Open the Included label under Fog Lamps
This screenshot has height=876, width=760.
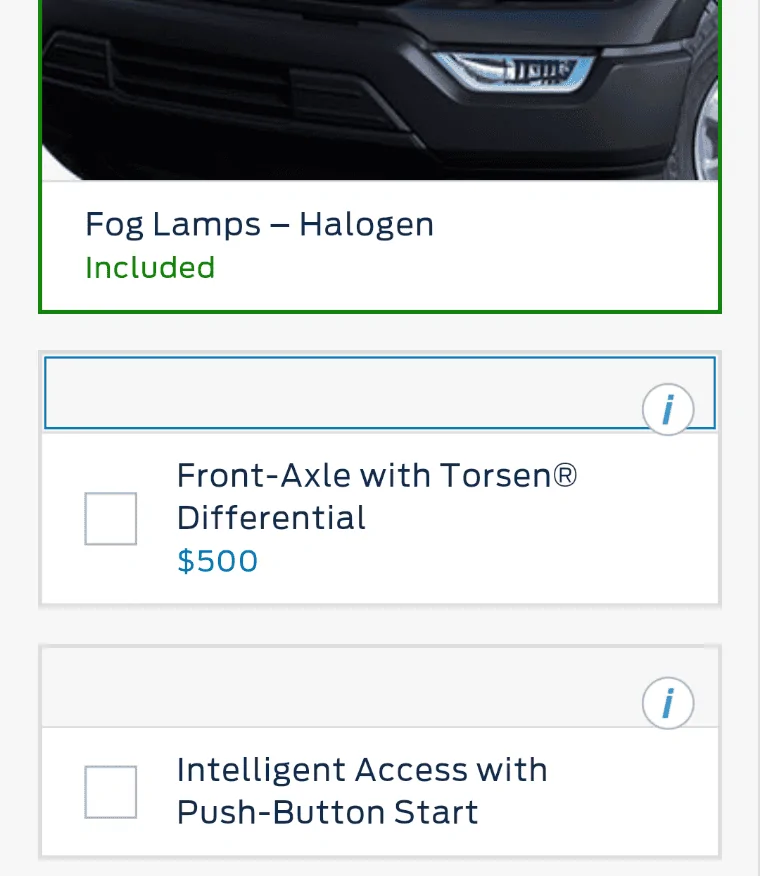[x=150, y=267]
